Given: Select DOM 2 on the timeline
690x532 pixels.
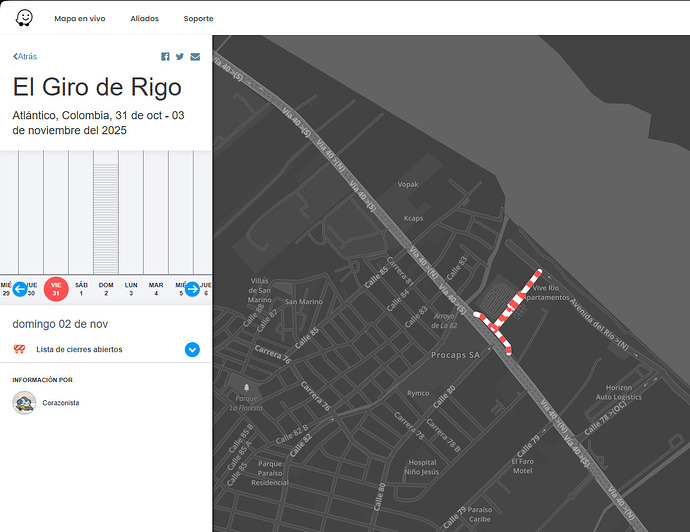Looking at the screenshot, I should pos(106,289).
